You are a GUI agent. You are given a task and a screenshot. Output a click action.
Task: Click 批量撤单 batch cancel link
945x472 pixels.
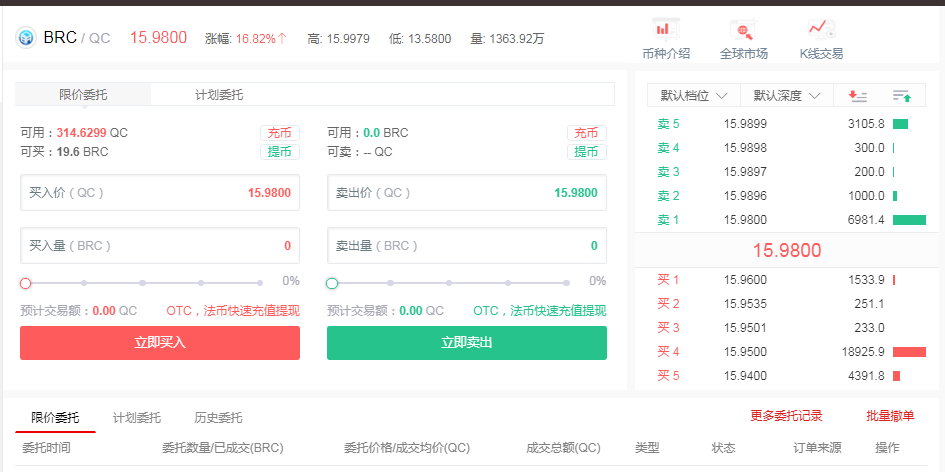[x=890, y=415]
